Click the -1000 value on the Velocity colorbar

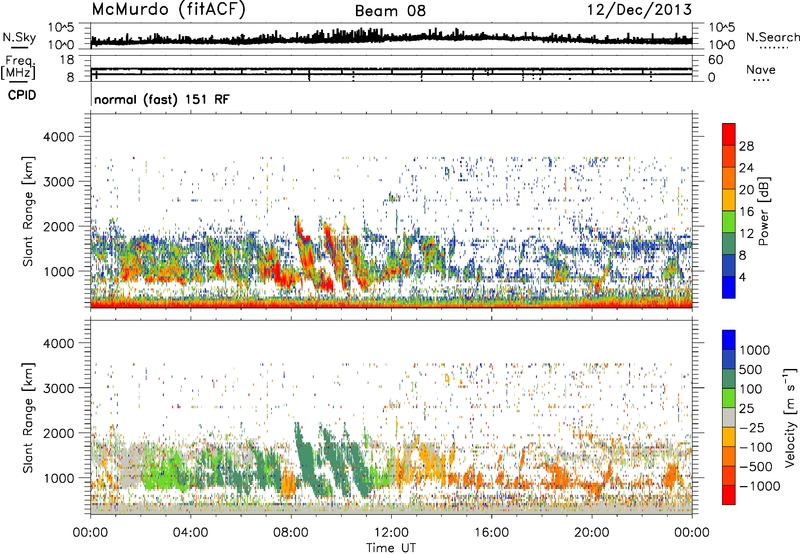click(760, 486)
